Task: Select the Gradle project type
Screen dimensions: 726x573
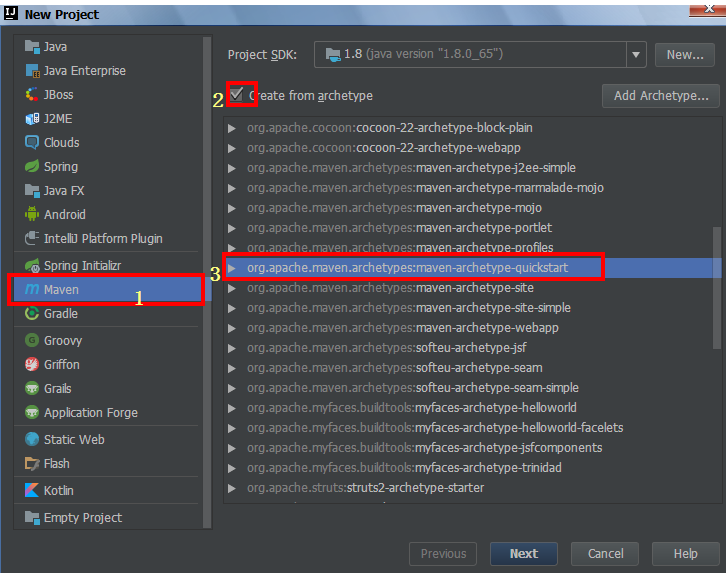Action: [106, 313]
